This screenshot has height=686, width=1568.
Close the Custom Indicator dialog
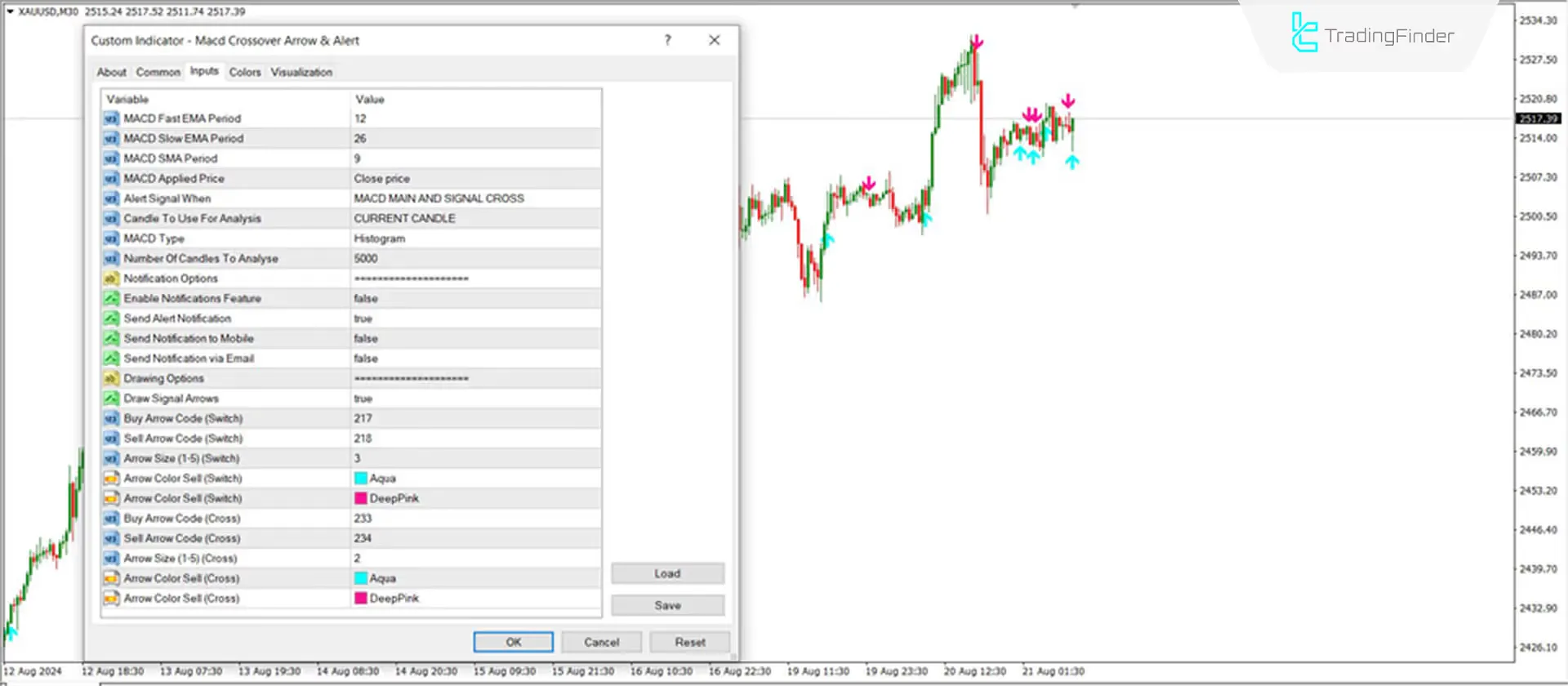pos(715,40)
